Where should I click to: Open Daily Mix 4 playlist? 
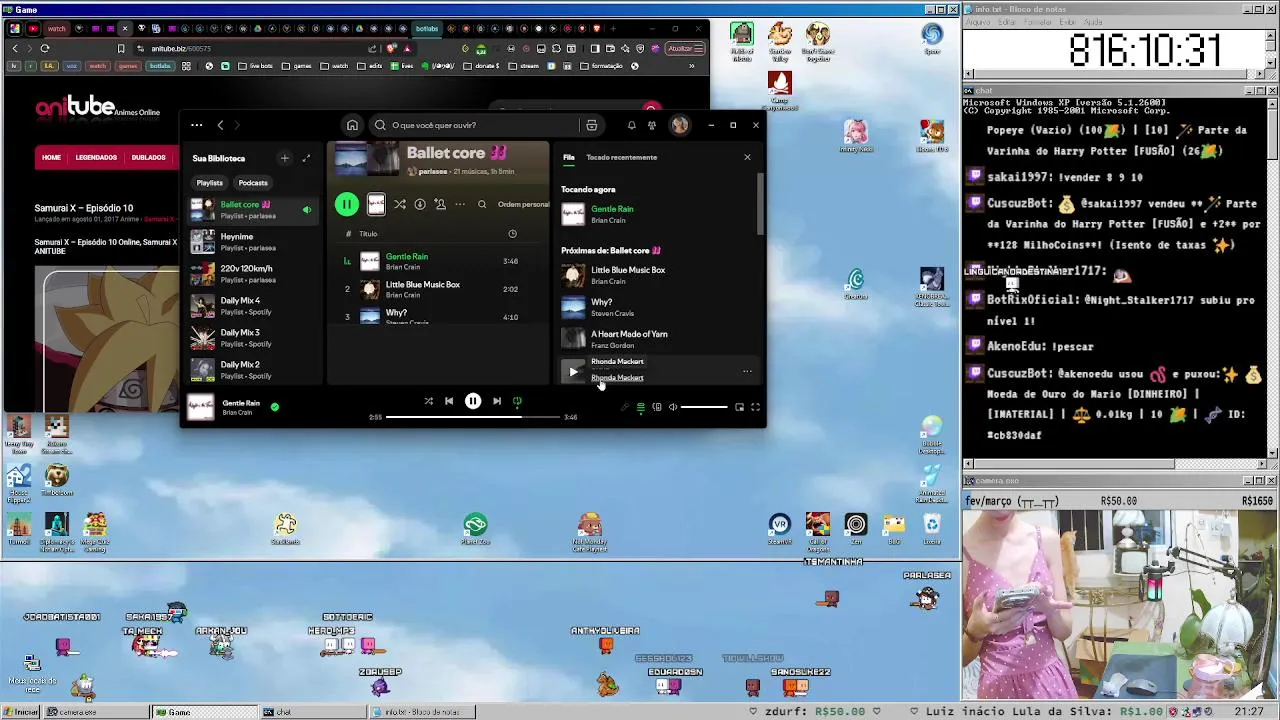tap(254, 306)
